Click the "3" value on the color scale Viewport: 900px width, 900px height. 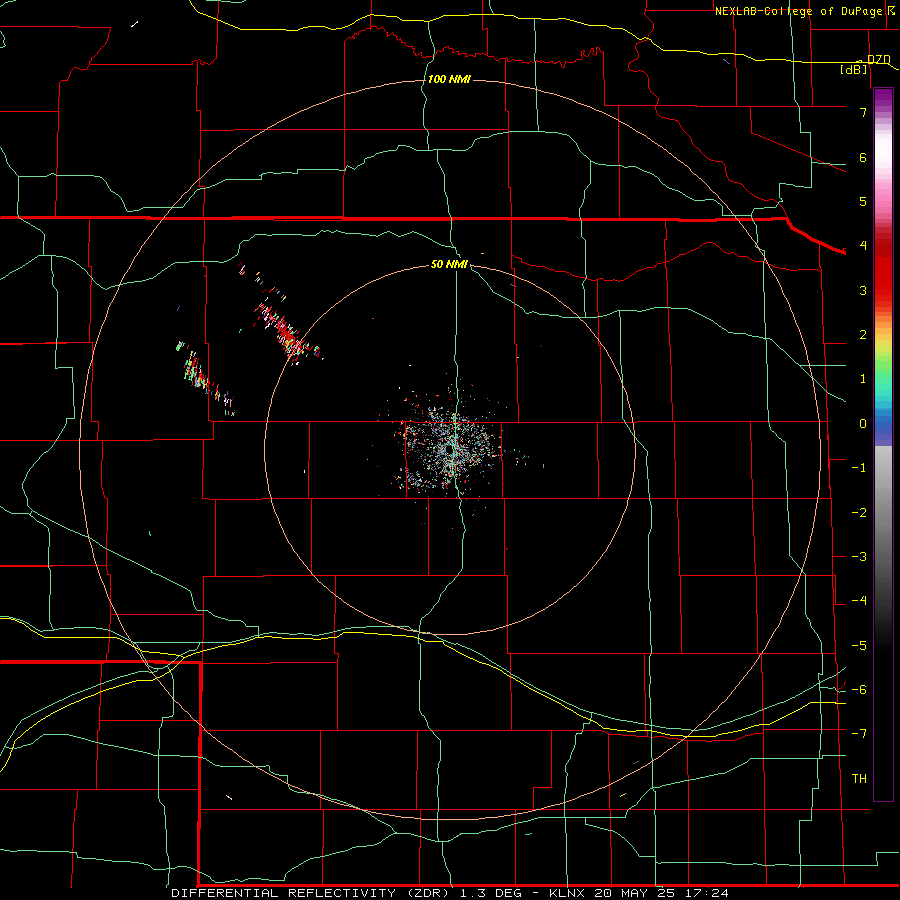point(863,290)
